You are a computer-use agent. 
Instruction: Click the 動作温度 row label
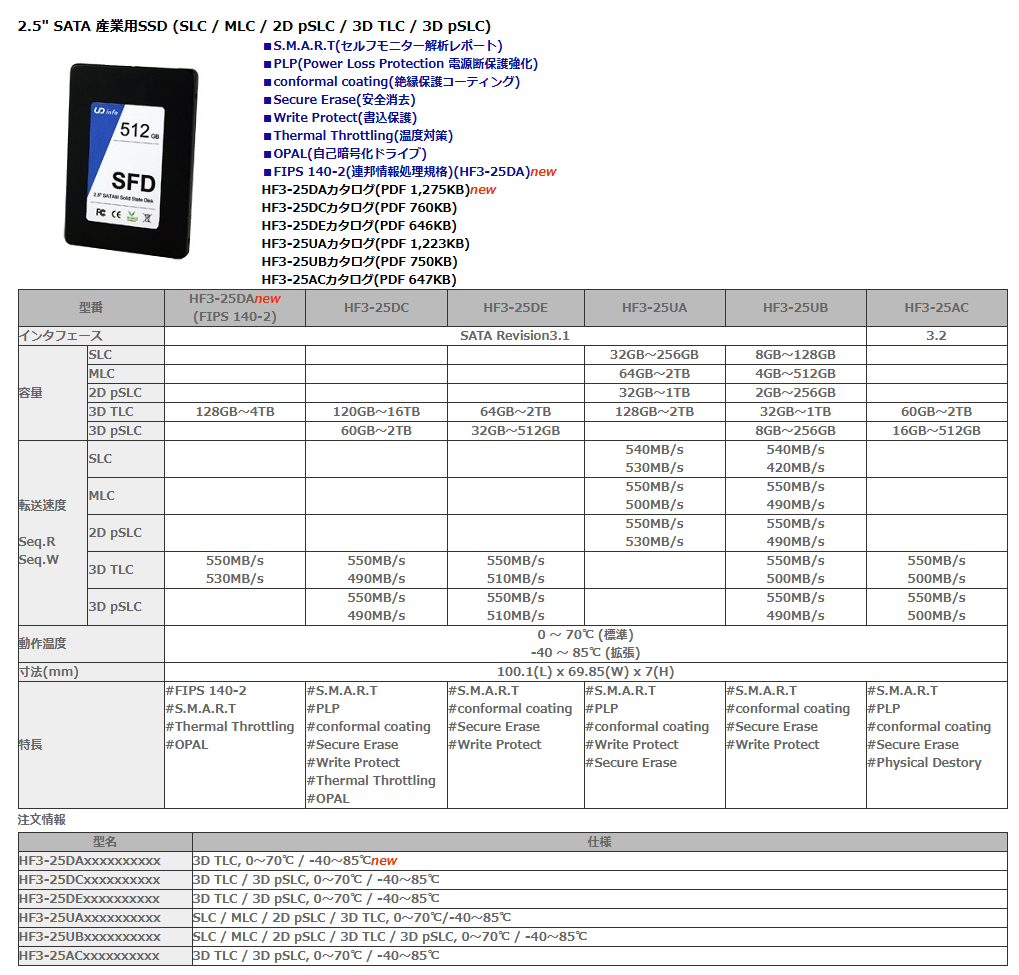[x=91, y=644]
